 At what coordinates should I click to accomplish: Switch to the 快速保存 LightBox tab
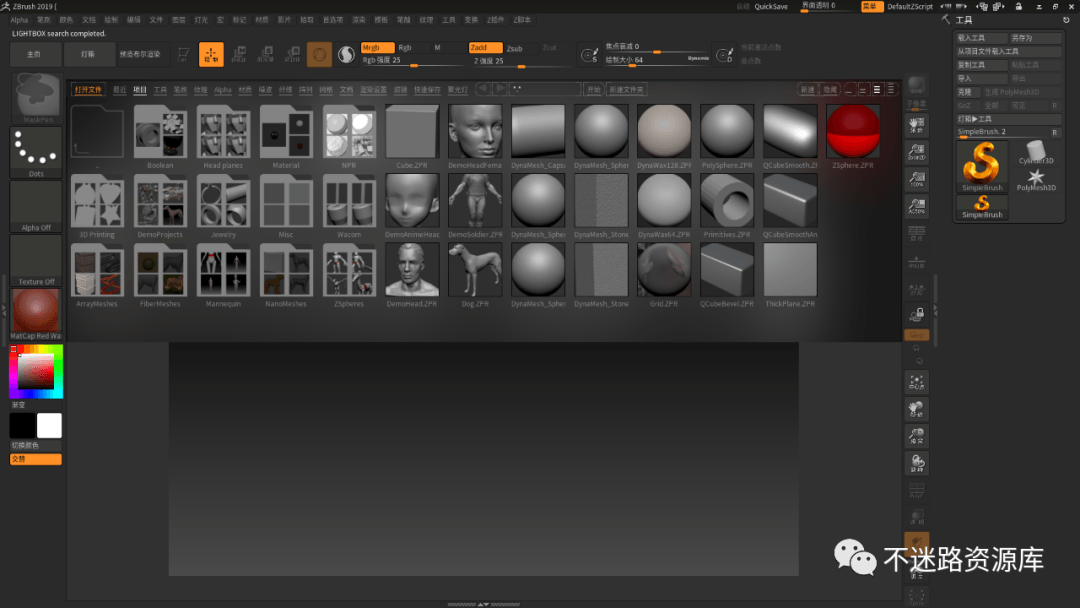427,90
